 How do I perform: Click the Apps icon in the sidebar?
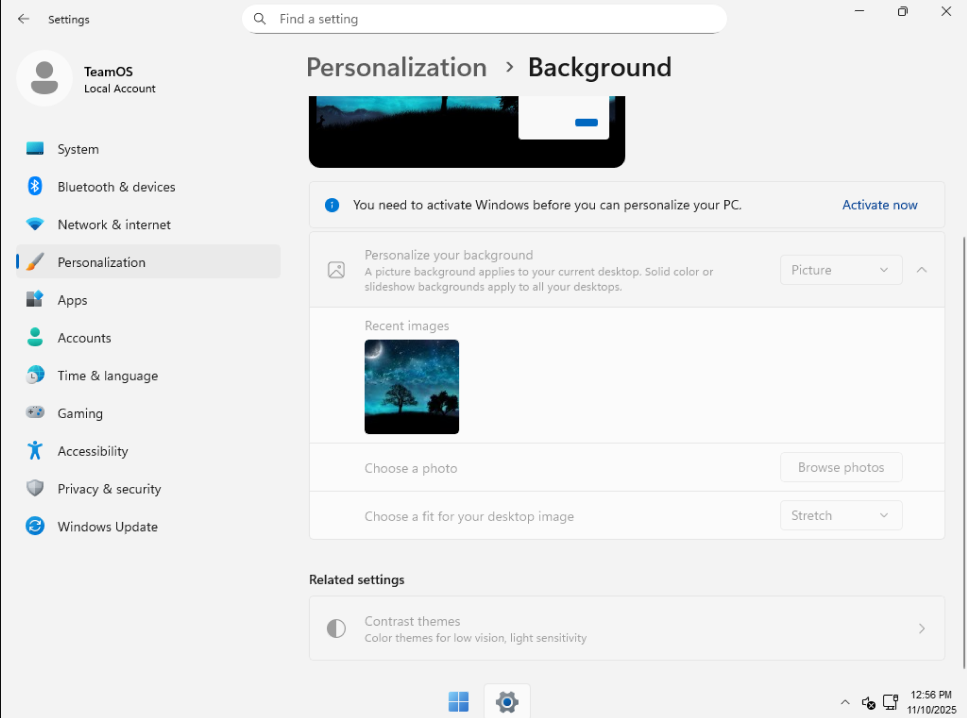(35, 300)
